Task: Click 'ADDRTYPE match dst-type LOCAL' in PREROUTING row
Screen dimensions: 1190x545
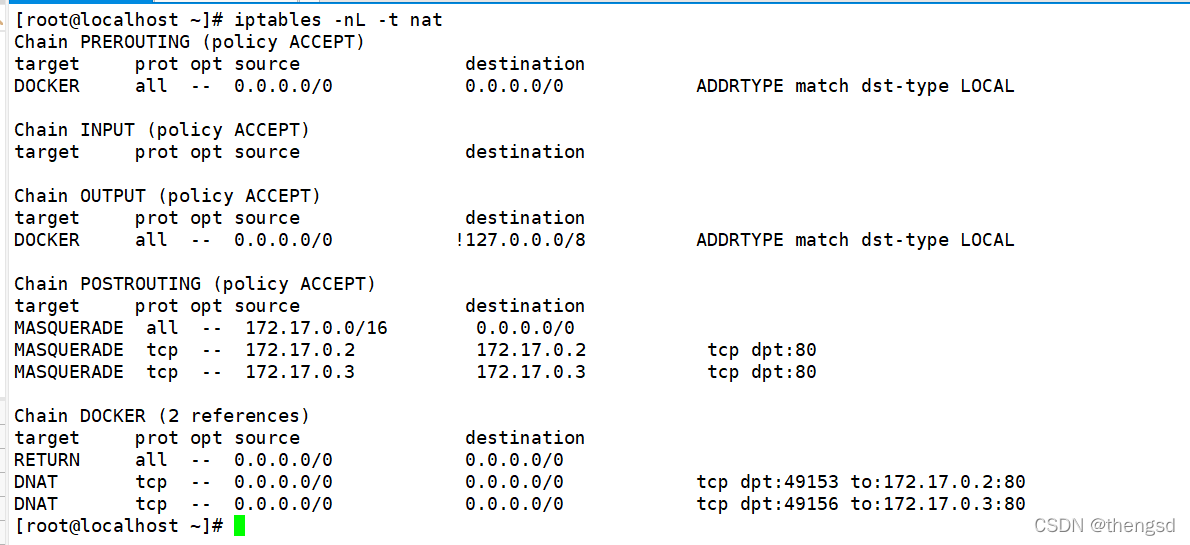Action: [x=855, y=86]
